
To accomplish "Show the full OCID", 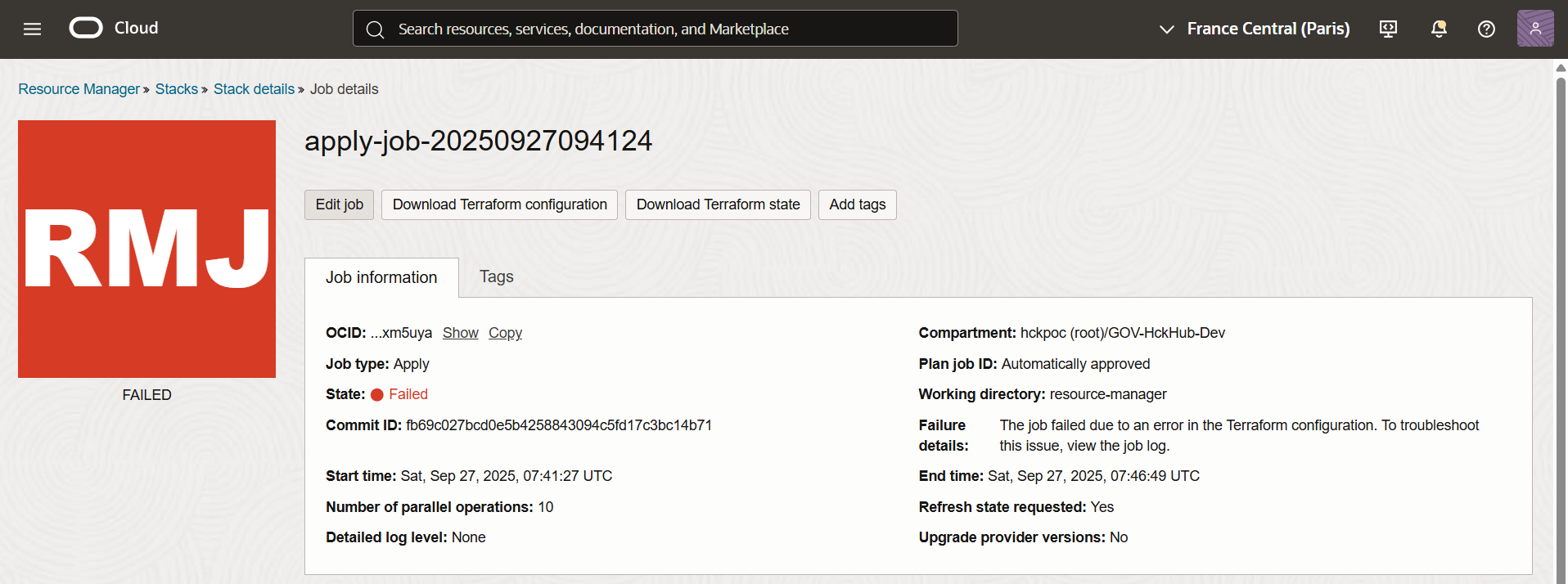I will coord(461,333).
